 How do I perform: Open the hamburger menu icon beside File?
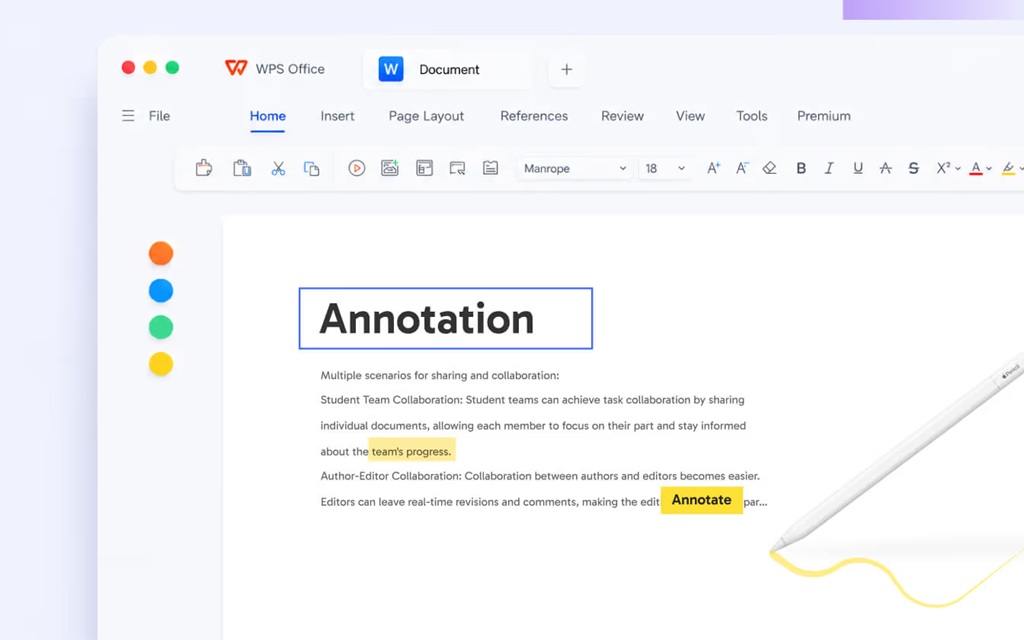coord(128,116)
